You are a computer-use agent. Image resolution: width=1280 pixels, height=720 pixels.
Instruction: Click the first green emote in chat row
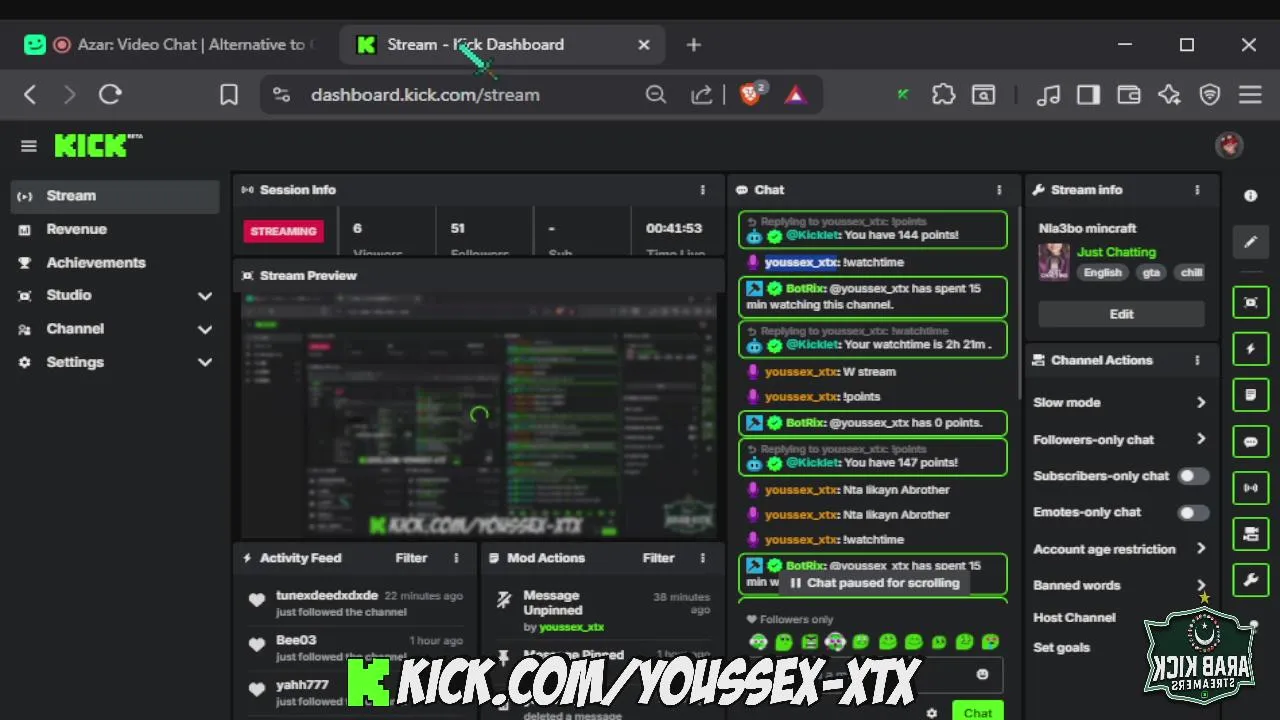pyautogui.click(x=758, y=642)
